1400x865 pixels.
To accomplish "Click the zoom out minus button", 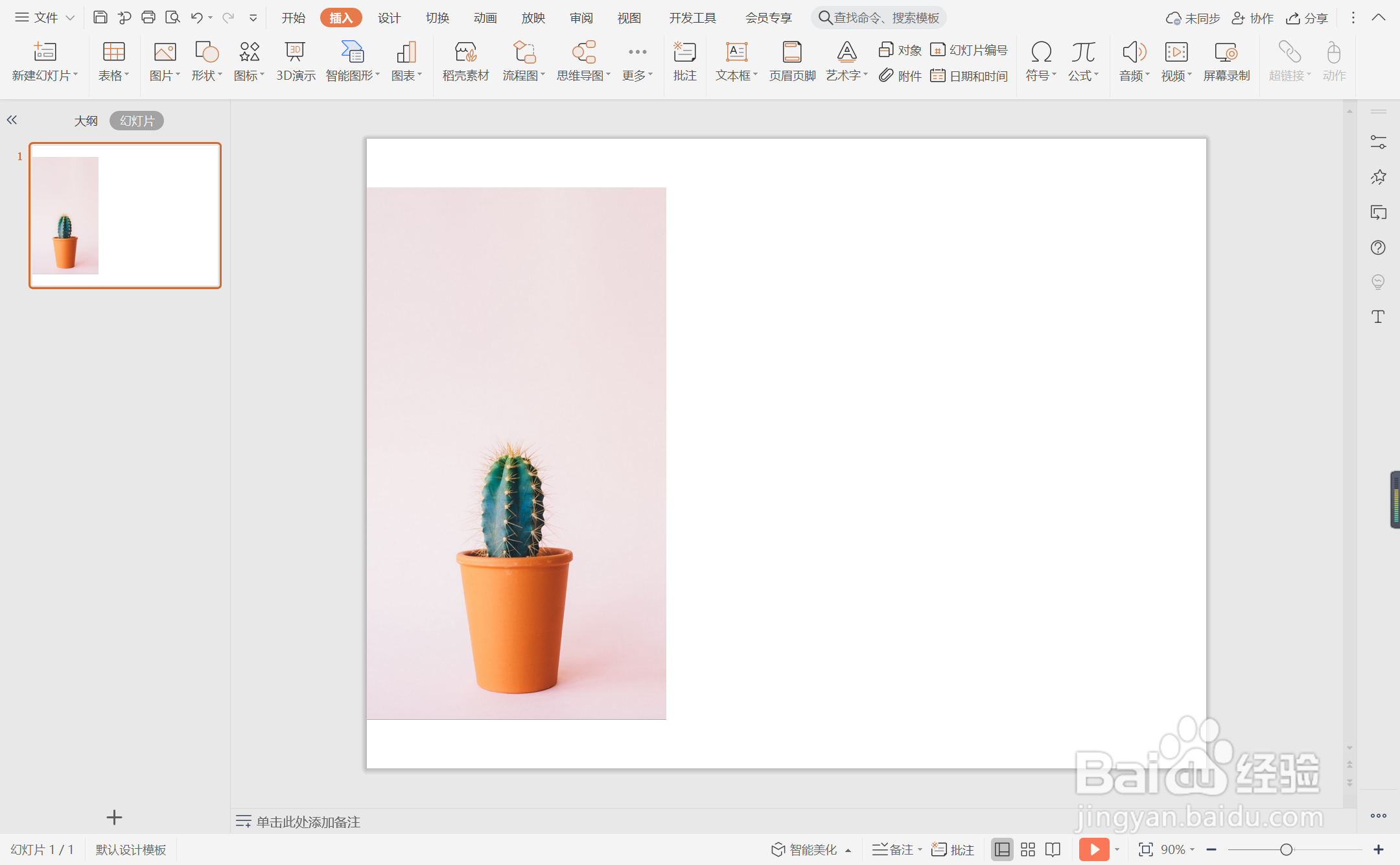I will point(1211,849).
